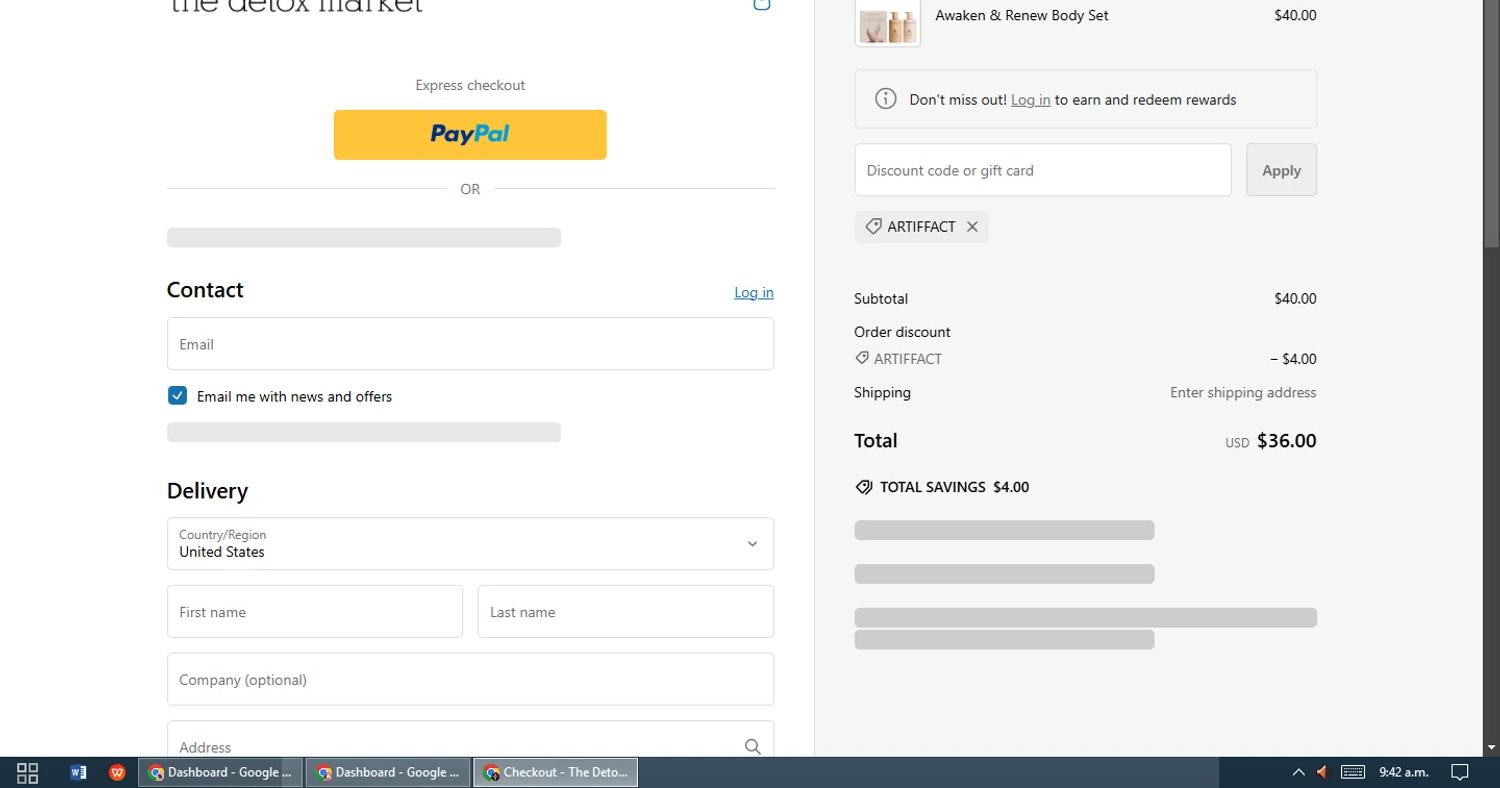Viewport: 1500px width, 788px height.
Task: Open the Word icon in the taskbar
Action: tap(78, 772)
